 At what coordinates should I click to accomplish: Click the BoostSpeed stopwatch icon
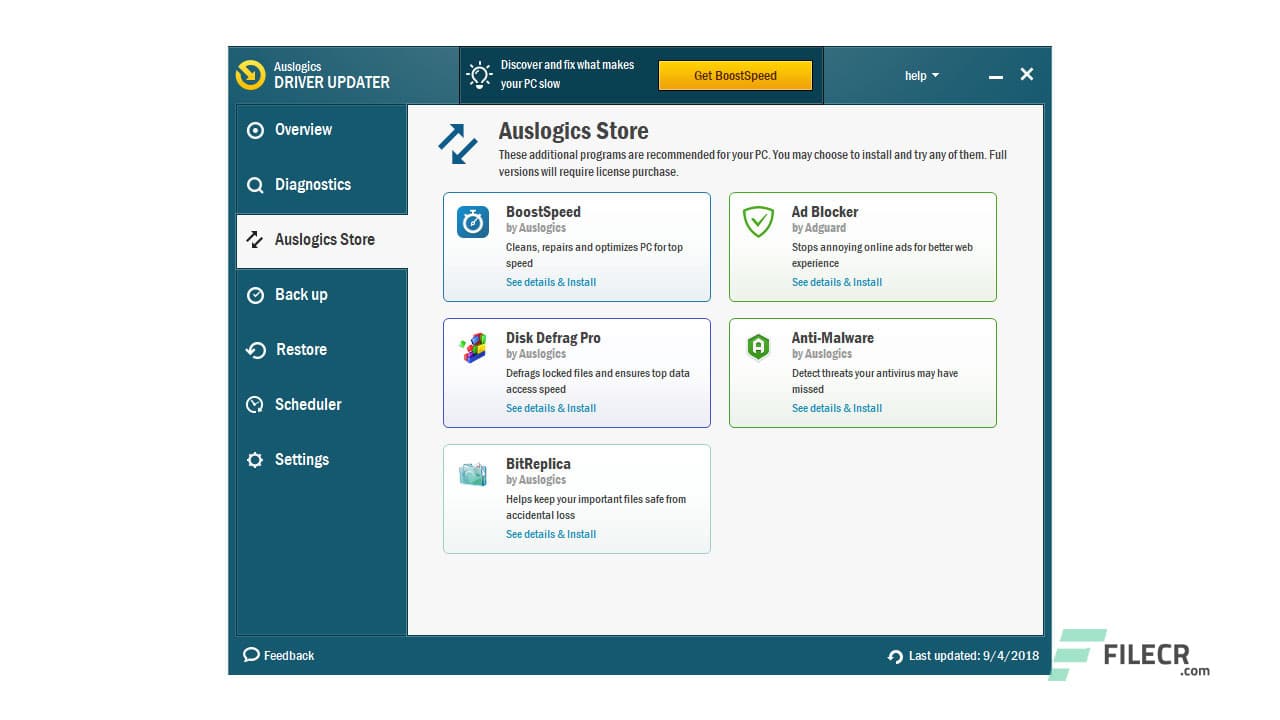click(472, 223)
